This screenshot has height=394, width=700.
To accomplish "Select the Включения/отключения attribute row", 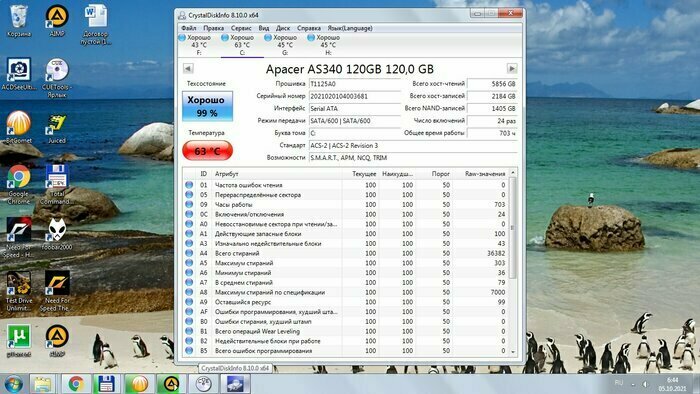I will [346, 214].
